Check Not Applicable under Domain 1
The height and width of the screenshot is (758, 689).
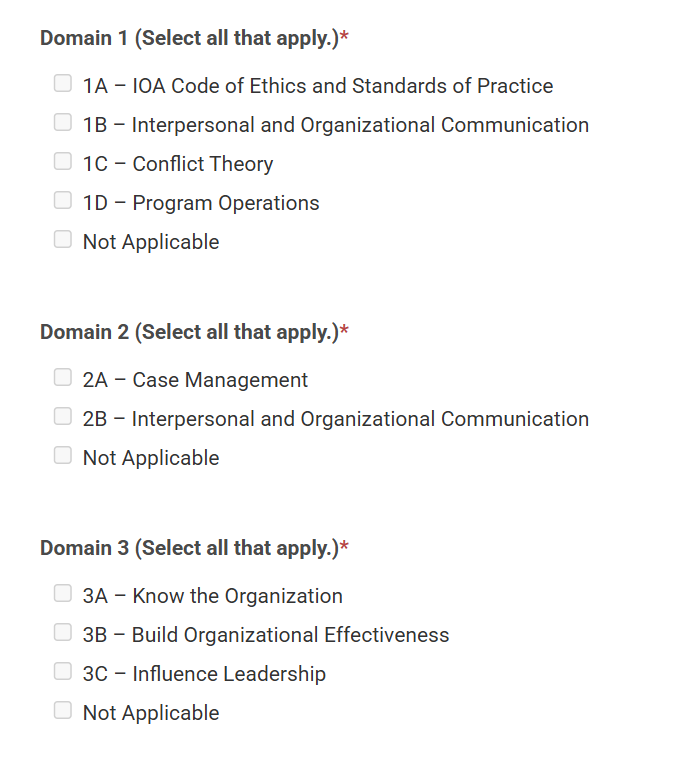pyautogui.click(x=63, y=239)
